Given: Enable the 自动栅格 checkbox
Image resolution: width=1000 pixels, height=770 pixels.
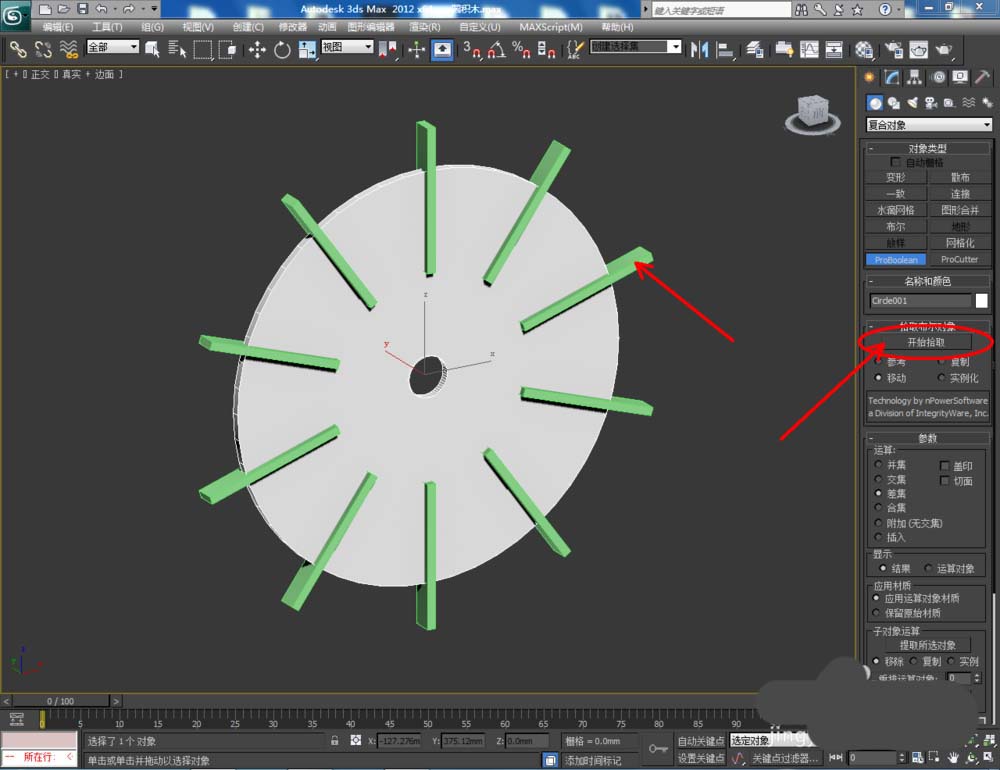Looking at the screenshot, I should coord(896,162).
